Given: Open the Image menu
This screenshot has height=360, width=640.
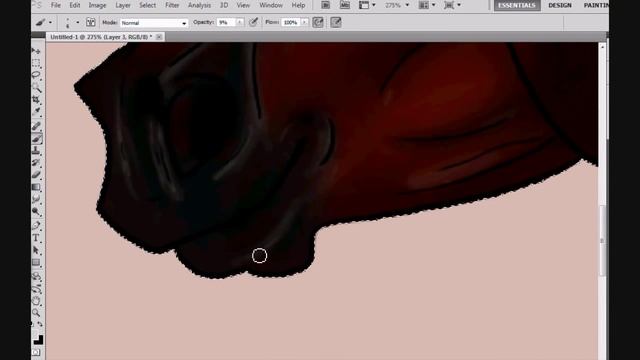Looking at the screenshot, I should tap(97, 5).
